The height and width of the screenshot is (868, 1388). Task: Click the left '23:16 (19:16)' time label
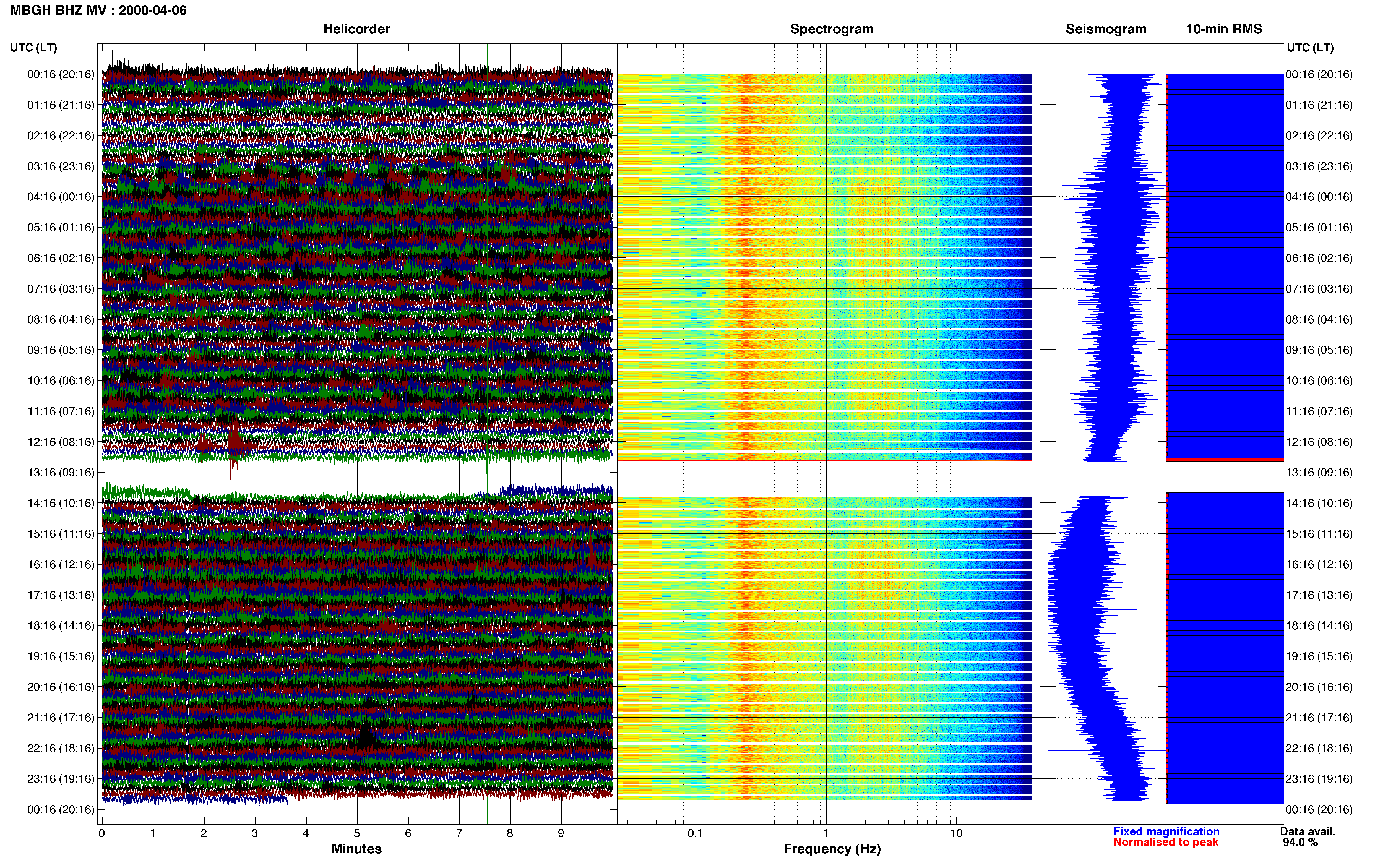(61, 779)
